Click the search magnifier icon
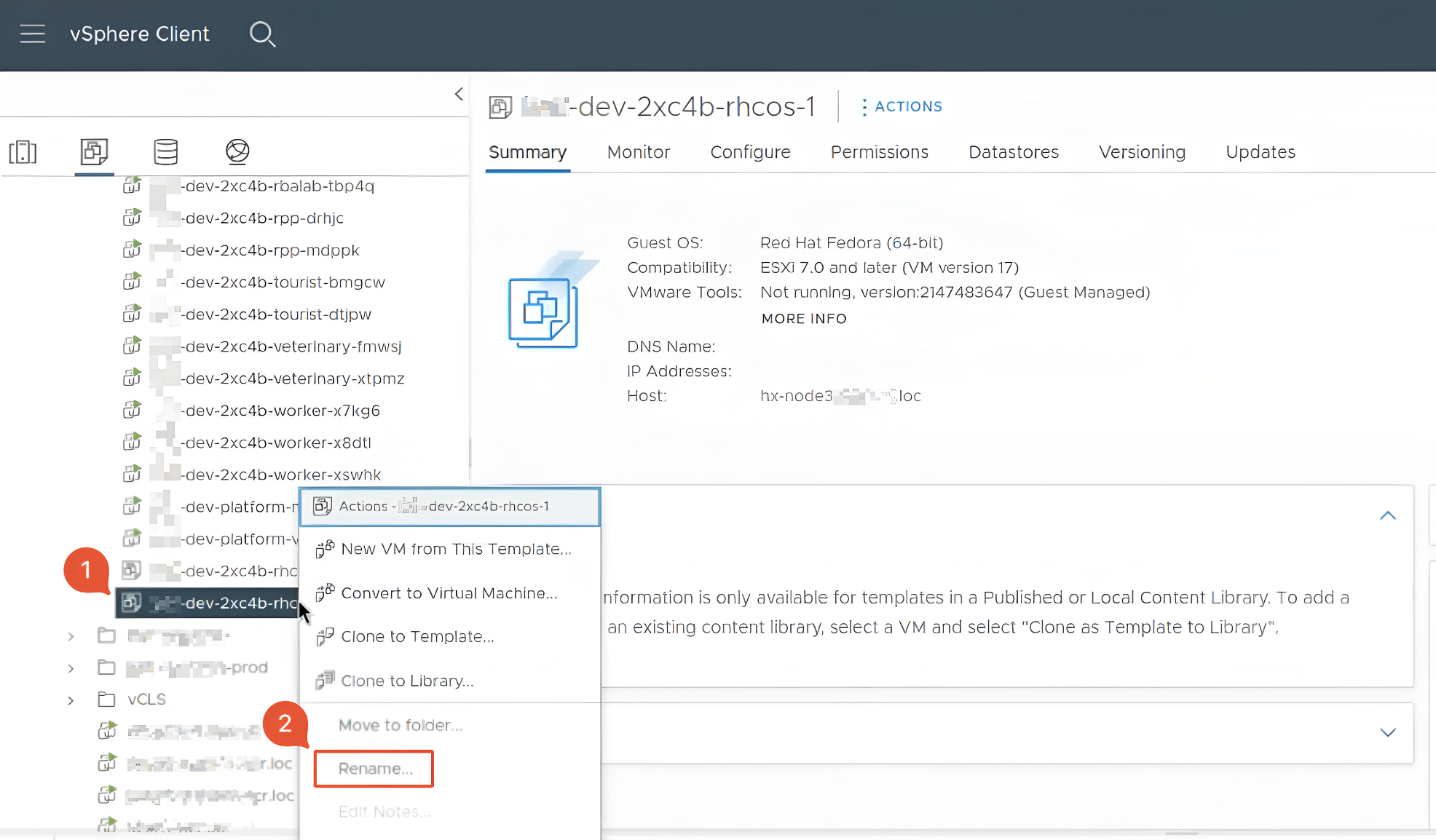 click(262, 34)
